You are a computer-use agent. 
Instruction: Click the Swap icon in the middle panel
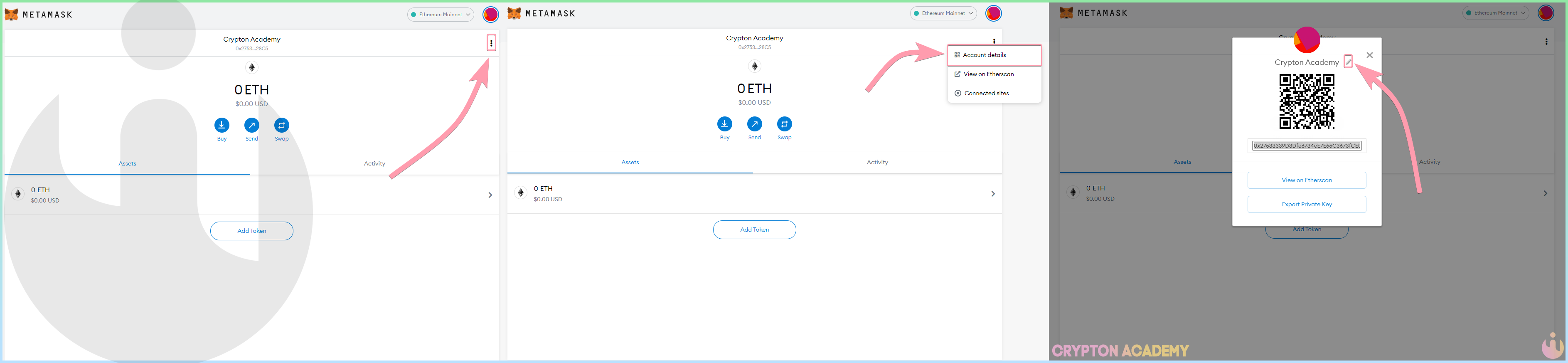click(x=784, y=123)
